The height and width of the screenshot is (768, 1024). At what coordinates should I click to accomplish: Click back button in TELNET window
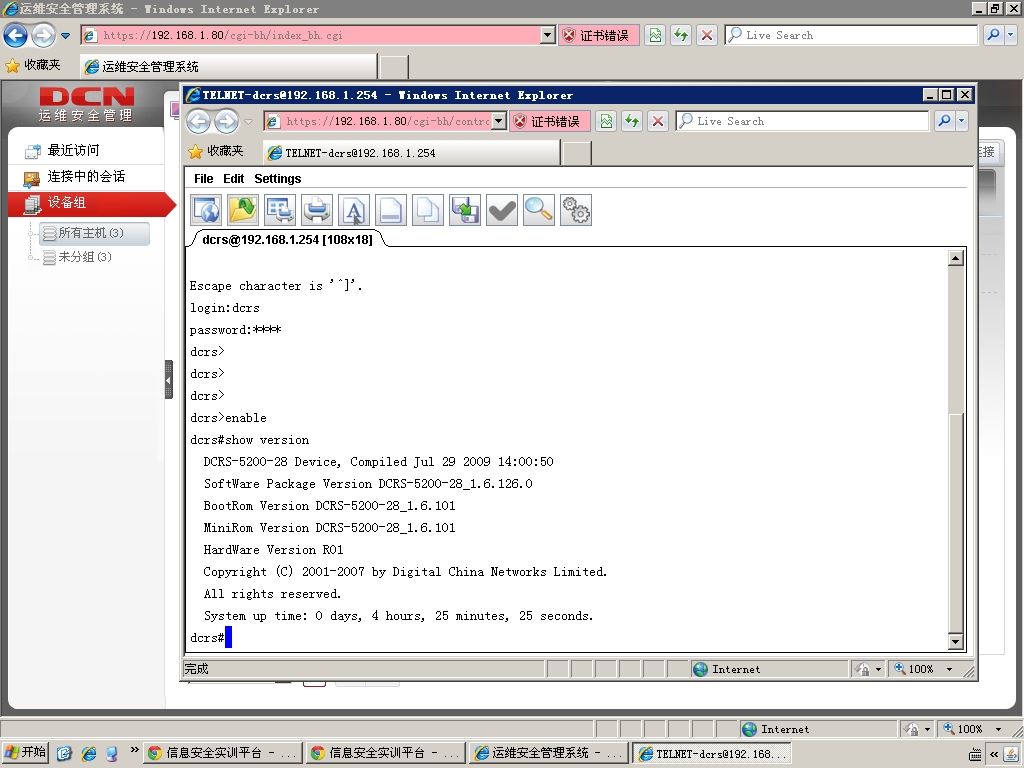199,121
